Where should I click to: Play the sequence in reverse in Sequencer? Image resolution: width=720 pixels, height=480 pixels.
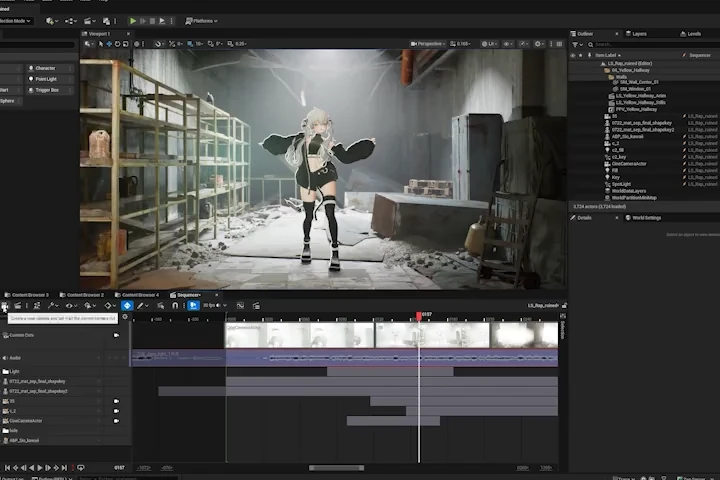[32, 468]
